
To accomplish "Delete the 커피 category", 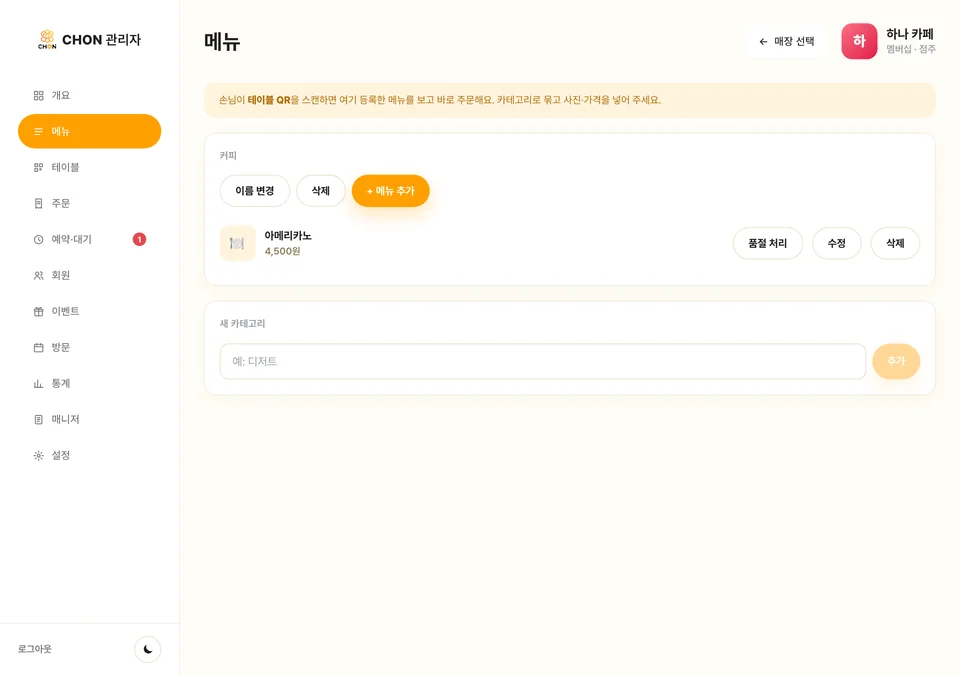I will pos(321,191).
